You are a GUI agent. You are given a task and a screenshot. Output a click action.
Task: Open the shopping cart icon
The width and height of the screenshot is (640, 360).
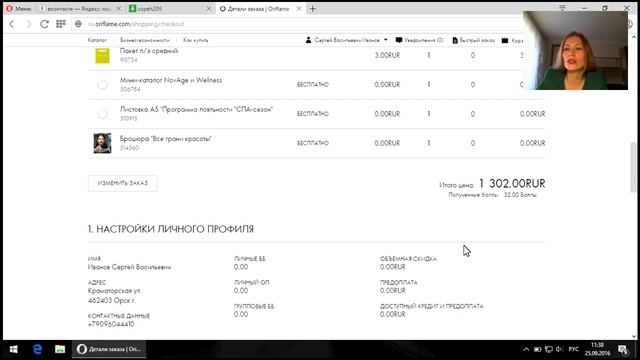(505, 40)
